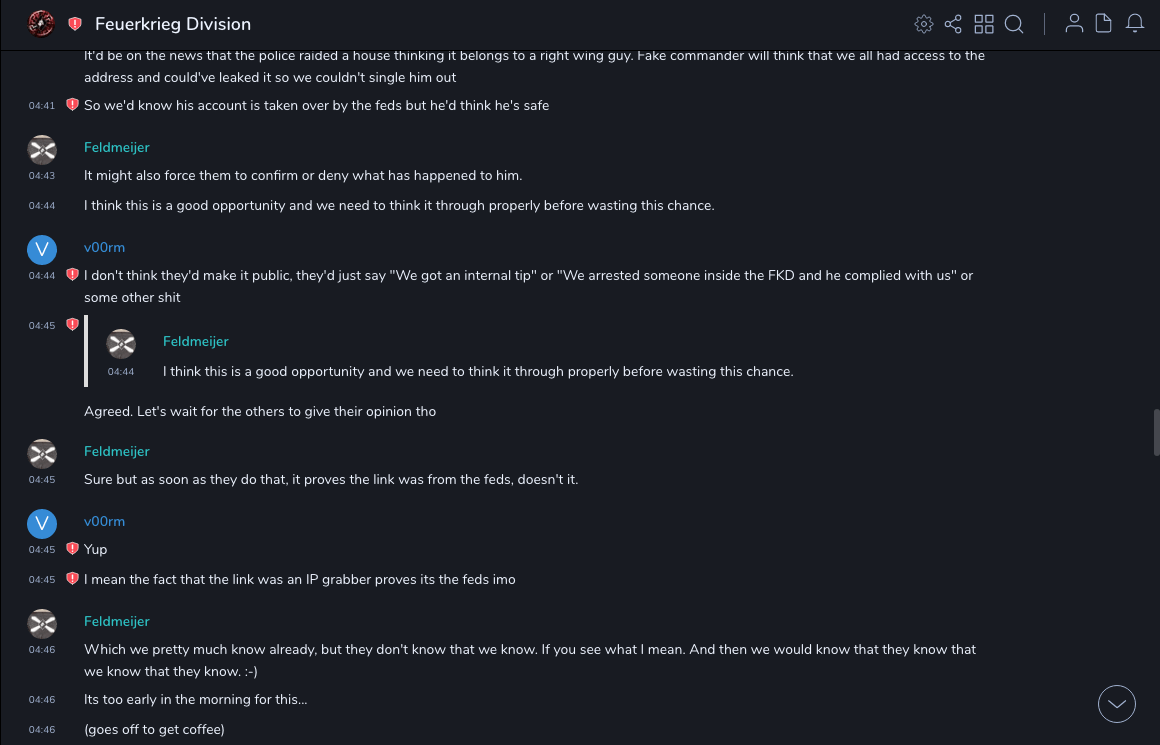Viewport: 1160px width, 745px height.
Task: Click the notifications bell icon
Action: coord(1135,24)
